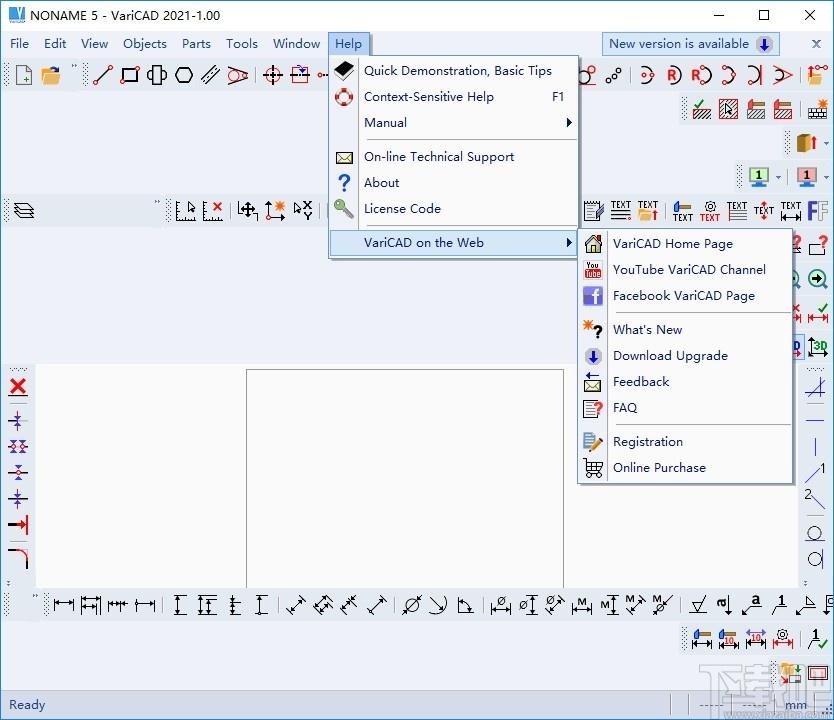Click the note with pencil text icon
This screenshot has width=834, height=720.
coord(593,211)
